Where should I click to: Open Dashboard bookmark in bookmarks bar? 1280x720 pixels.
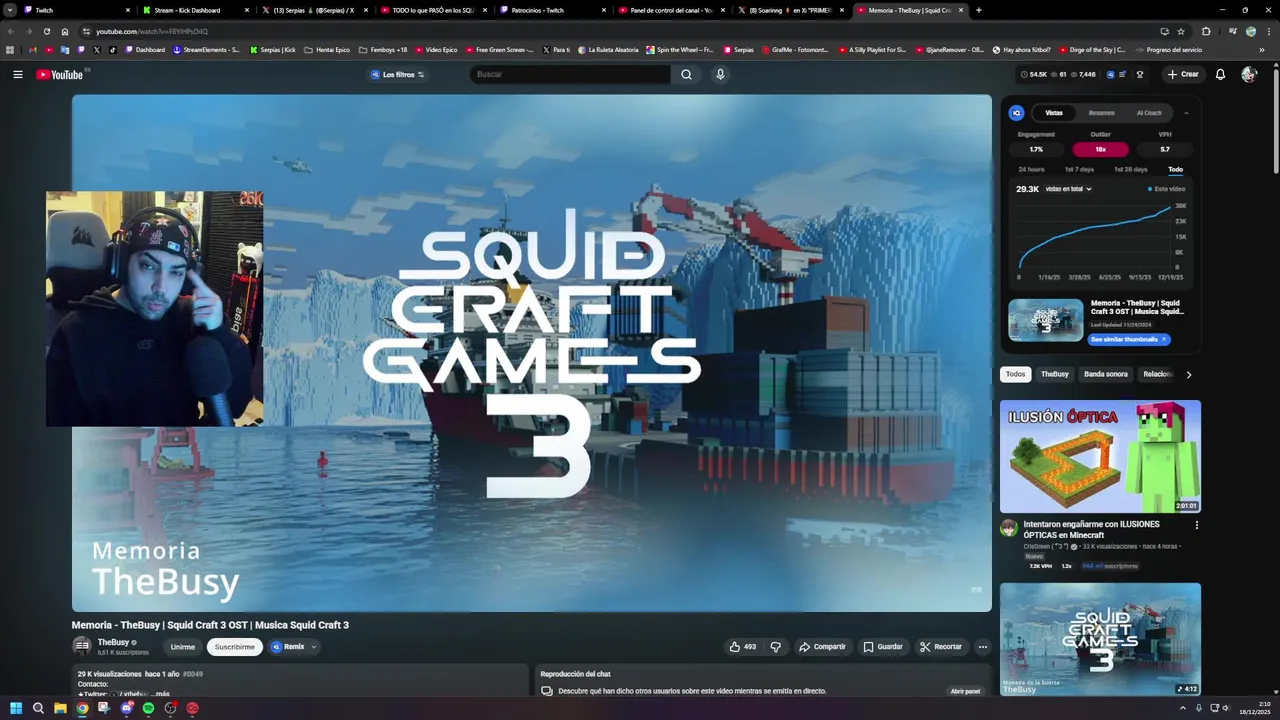pos(146,49)
